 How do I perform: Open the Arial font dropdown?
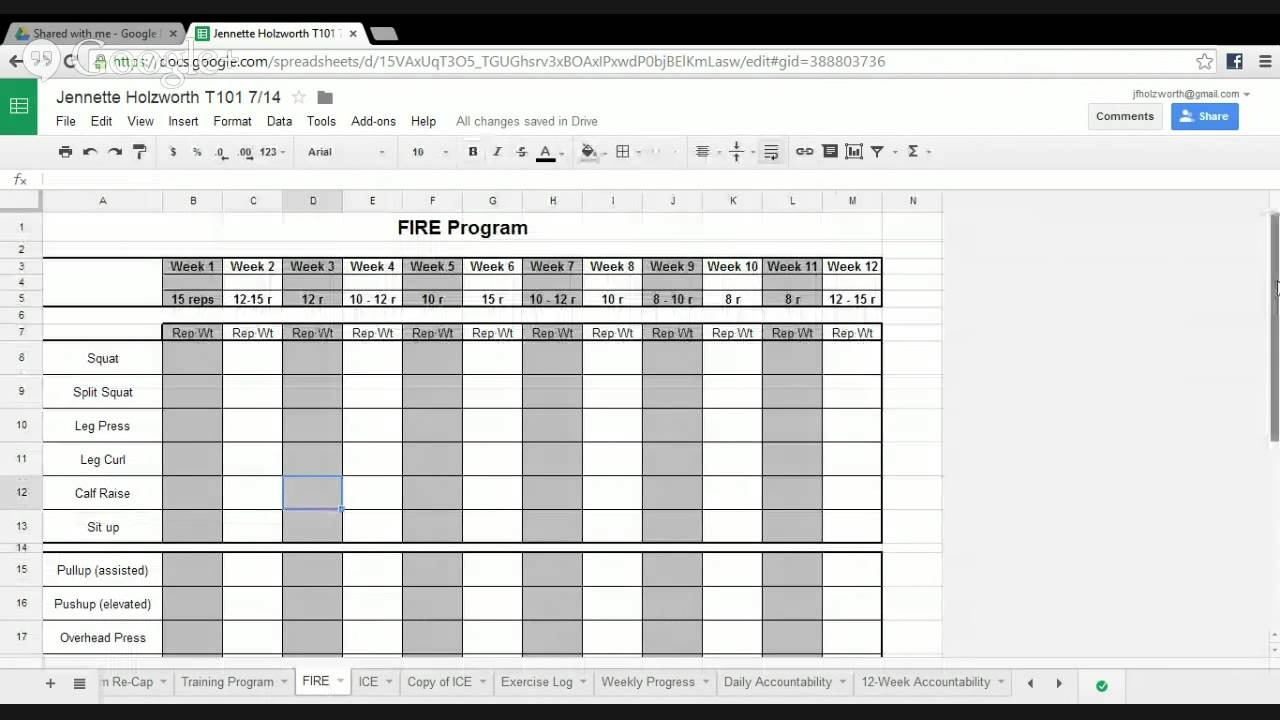345,152
